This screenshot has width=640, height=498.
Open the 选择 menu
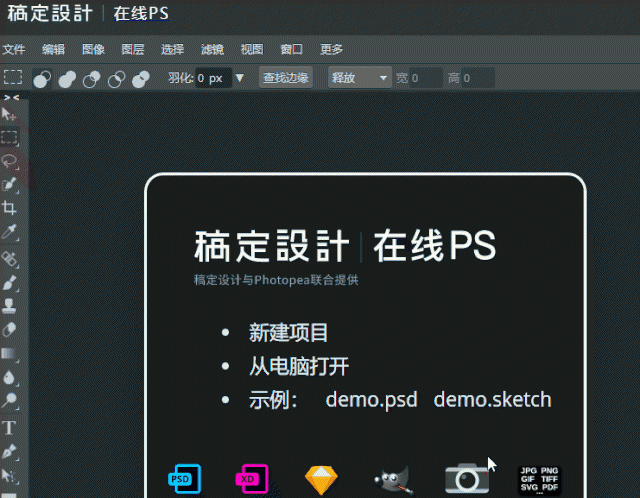coord(173,49)
